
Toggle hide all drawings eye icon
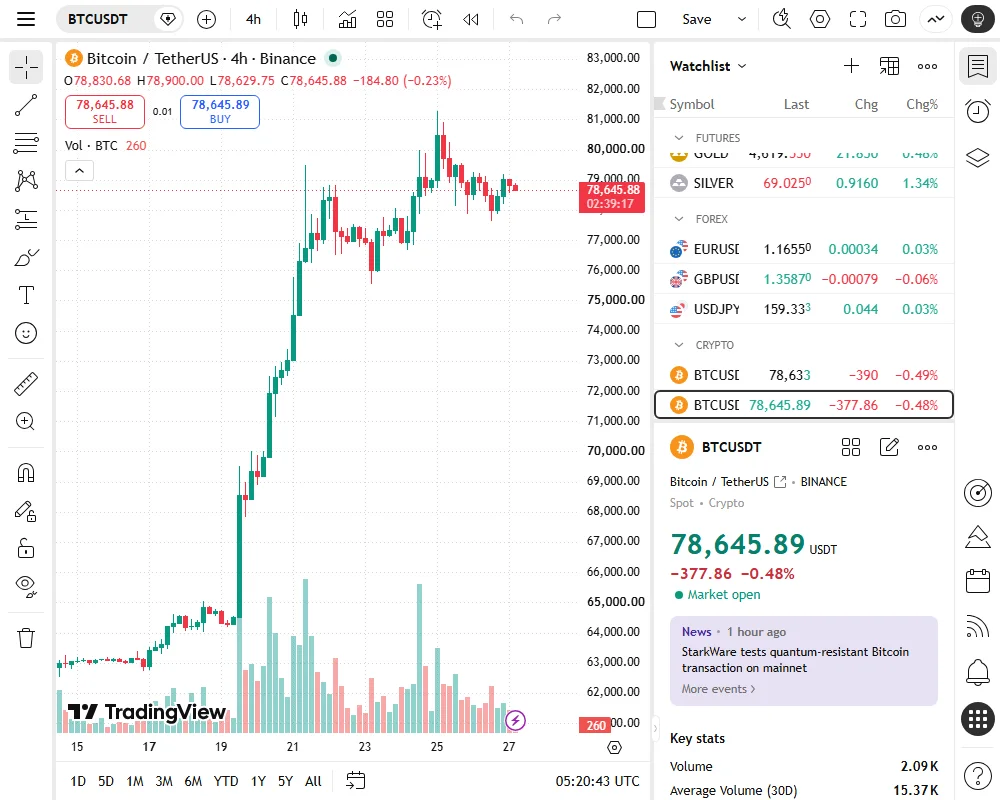(26, 586)
